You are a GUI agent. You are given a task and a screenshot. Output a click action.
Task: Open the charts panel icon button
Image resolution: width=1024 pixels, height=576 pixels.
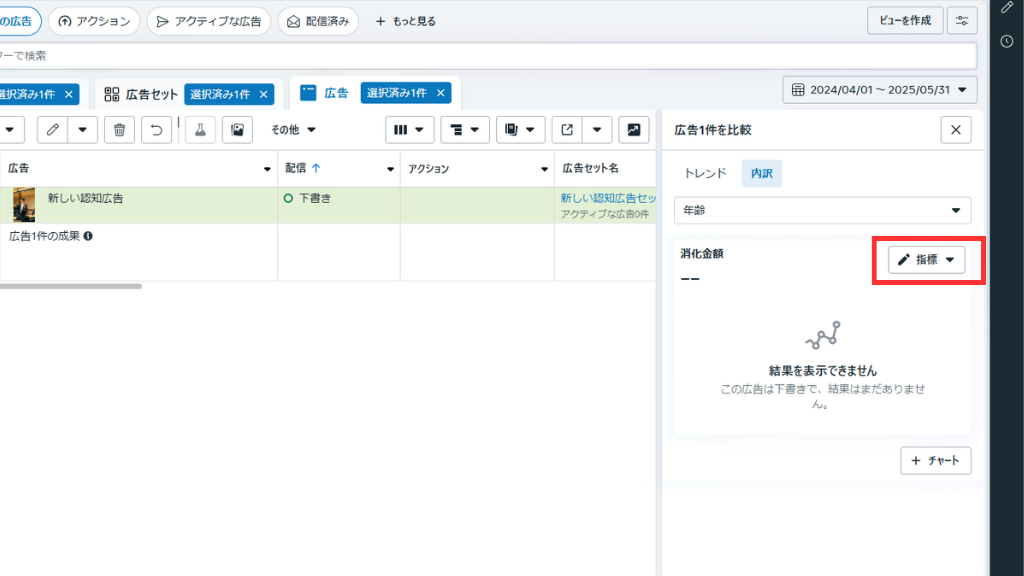point(633,129)
